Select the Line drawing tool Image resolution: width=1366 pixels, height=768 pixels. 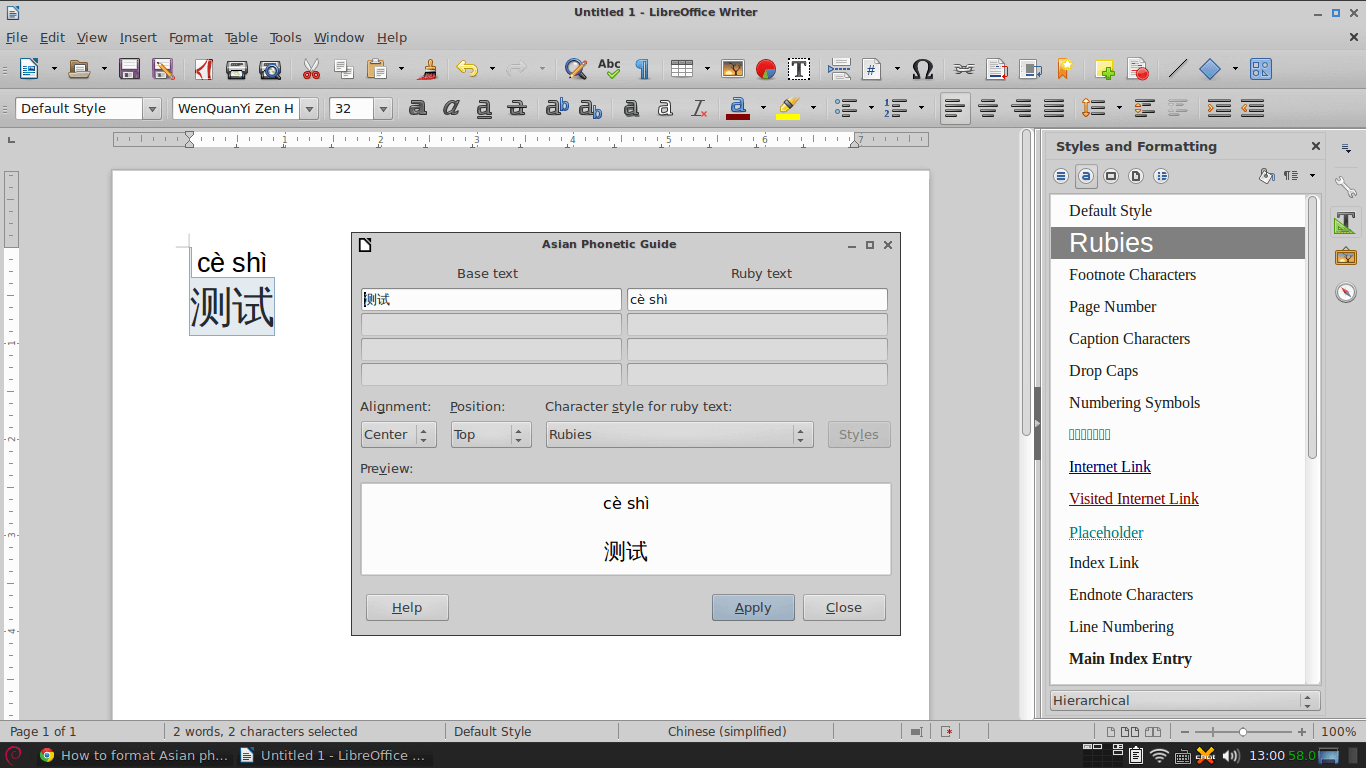tap(1178, 69)
